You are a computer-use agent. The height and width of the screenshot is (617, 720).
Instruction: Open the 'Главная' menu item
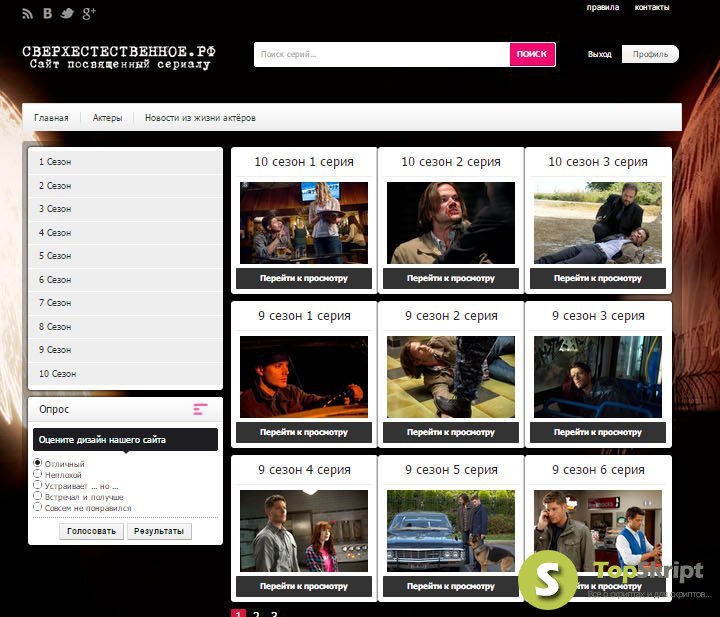[51, 118]
